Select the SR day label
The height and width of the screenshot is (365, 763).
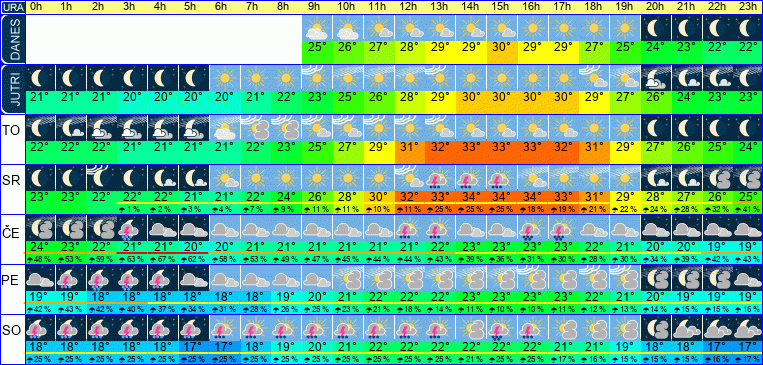coord(12,181)
